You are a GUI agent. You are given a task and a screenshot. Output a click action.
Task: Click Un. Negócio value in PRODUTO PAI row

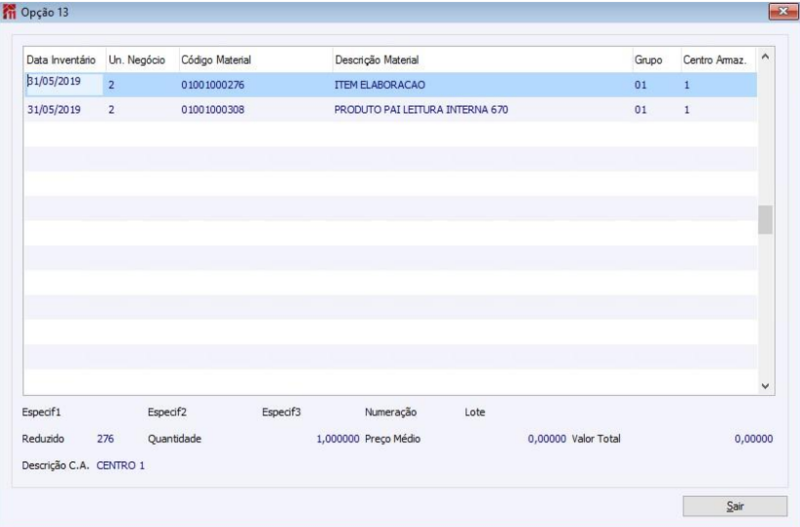click(x=111, y=109)
